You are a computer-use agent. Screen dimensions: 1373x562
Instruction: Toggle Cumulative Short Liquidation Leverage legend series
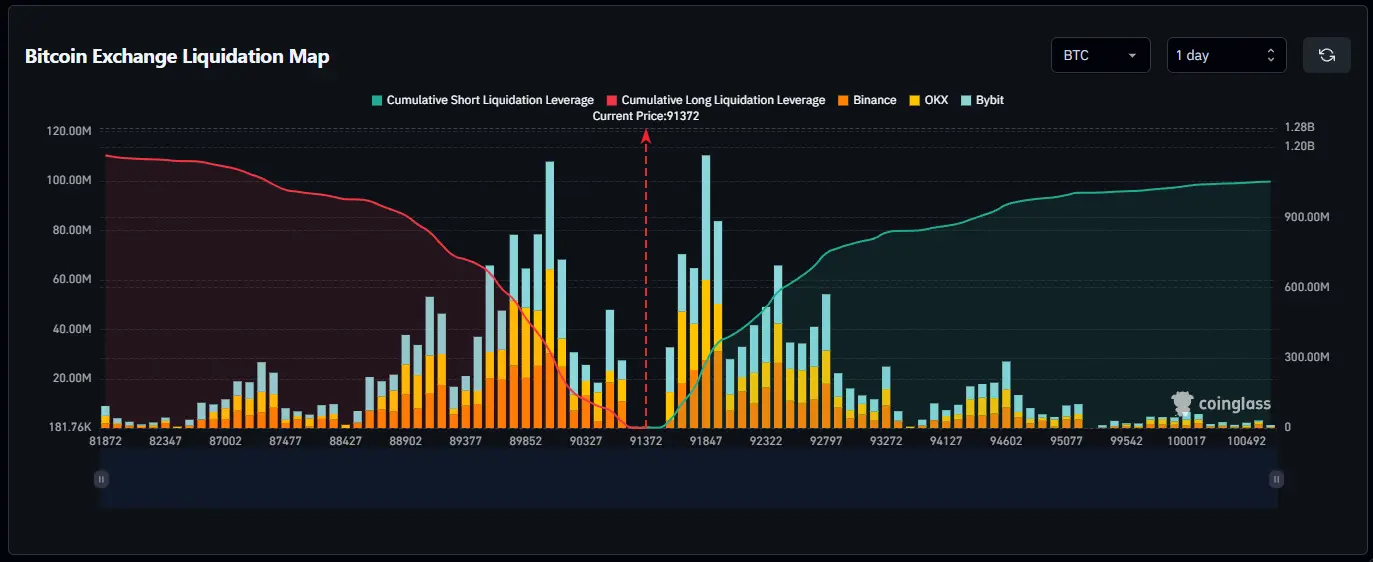point(482,100)
